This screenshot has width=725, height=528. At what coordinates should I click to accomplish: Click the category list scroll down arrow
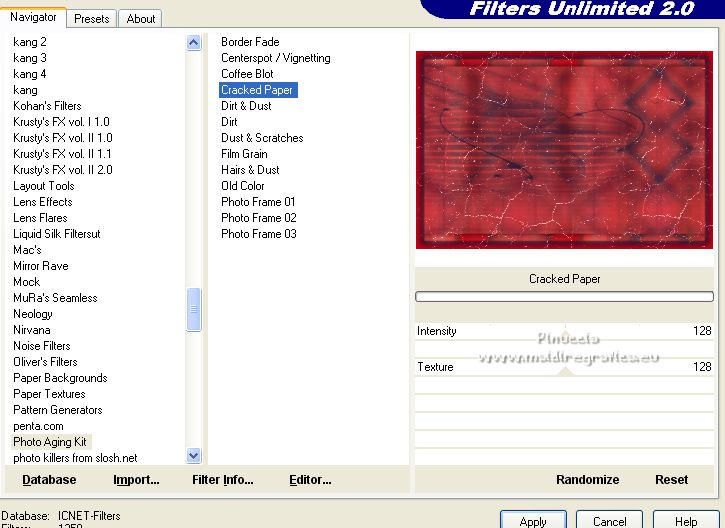[194, 455]
